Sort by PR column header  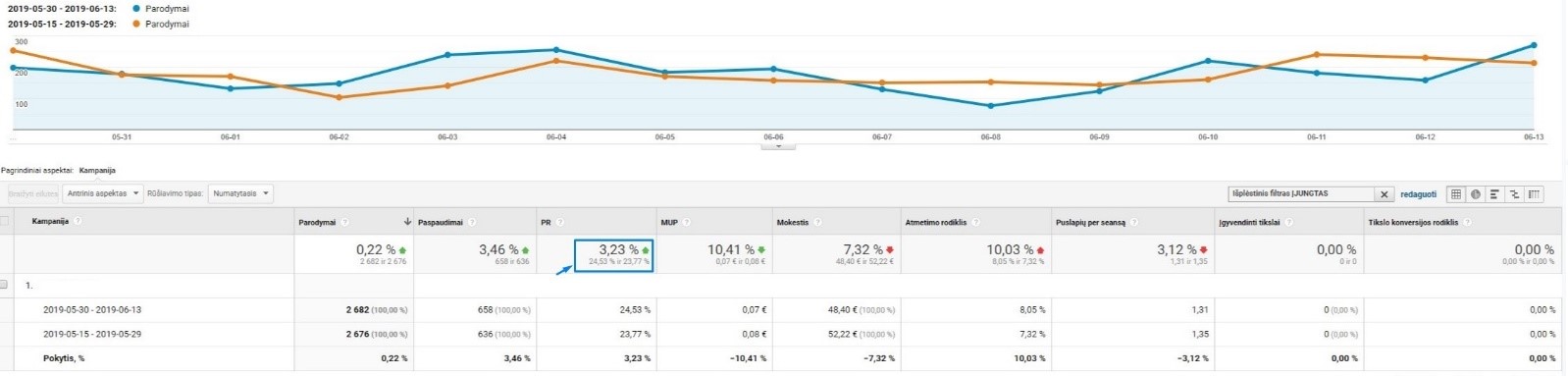click(546, 223)
